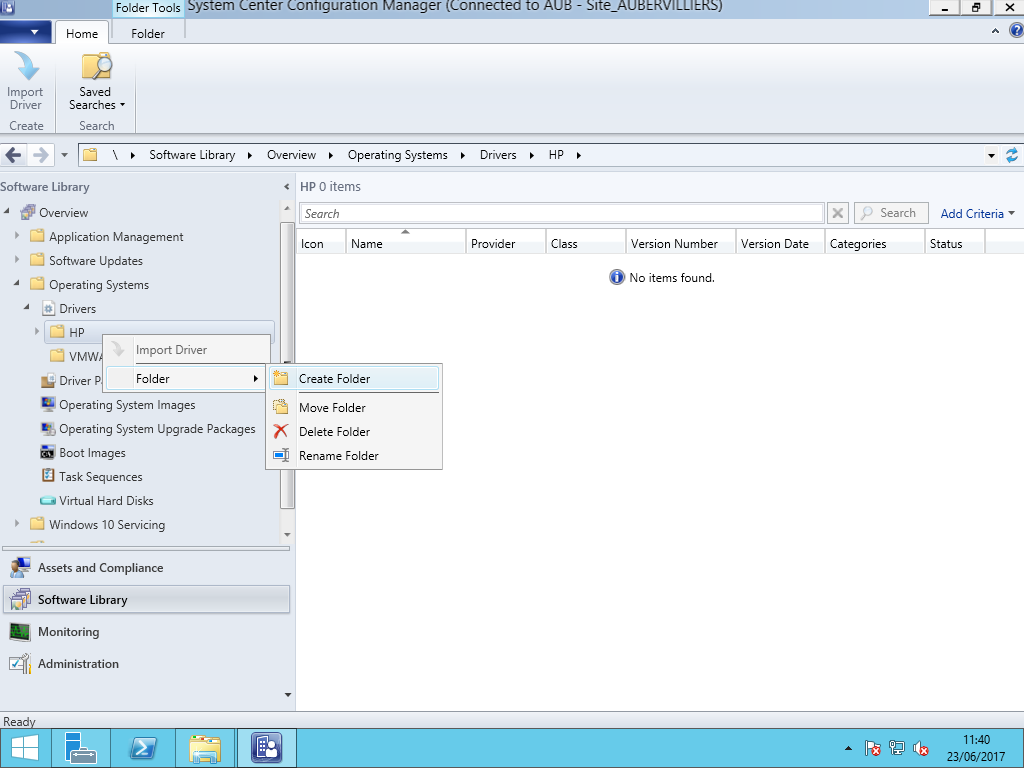Collapse the ribbon with the up chevron

995,31
